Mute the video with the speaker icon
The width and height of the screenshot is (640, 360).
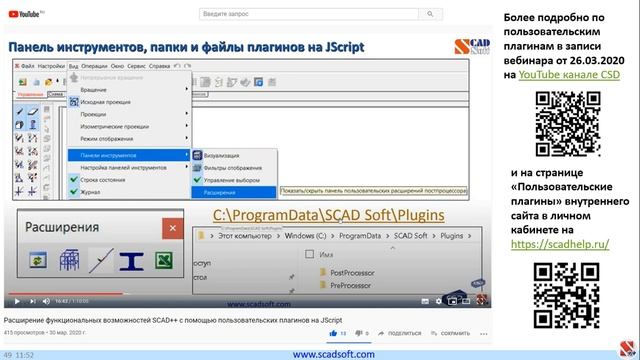coord(46,301)
